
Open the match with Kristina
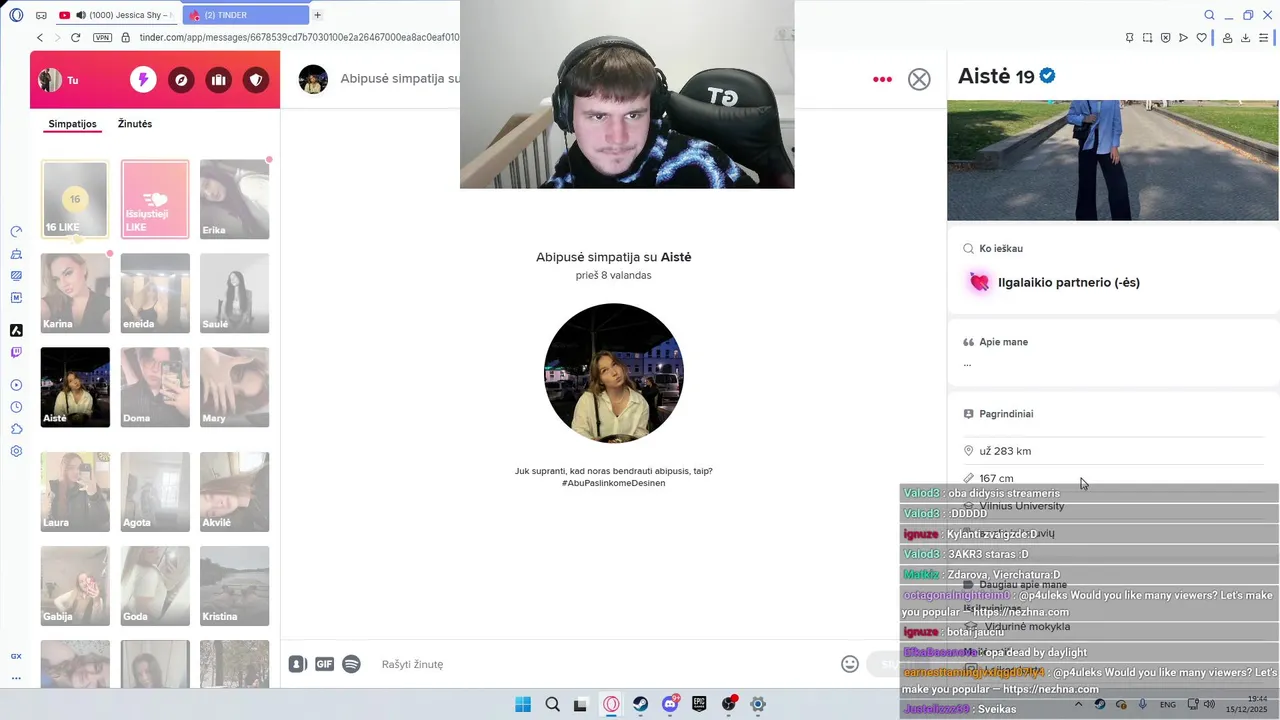[234, 585]
